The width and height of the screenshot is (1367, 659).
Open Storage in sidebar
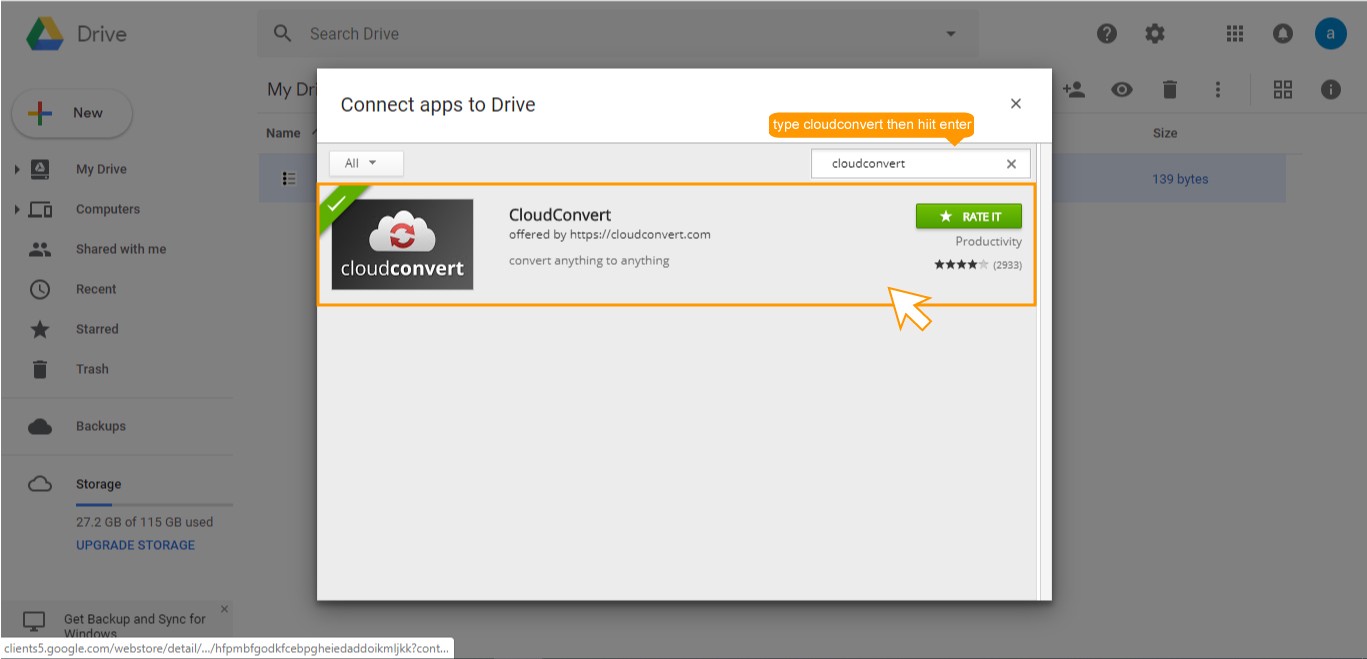click(x=98, y=484)
